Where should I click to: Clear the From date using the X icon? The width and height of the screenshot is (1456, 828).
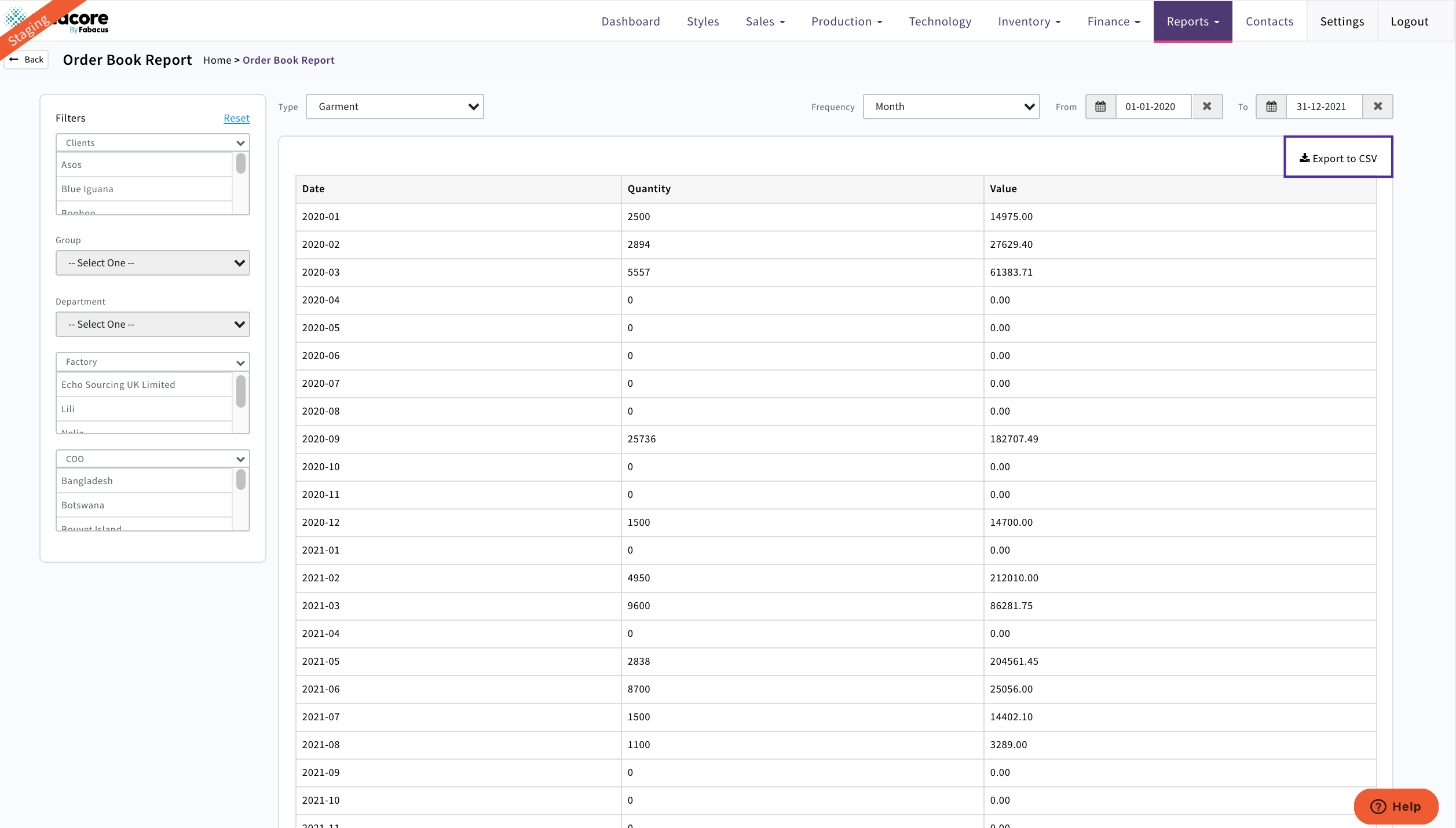1207,107
